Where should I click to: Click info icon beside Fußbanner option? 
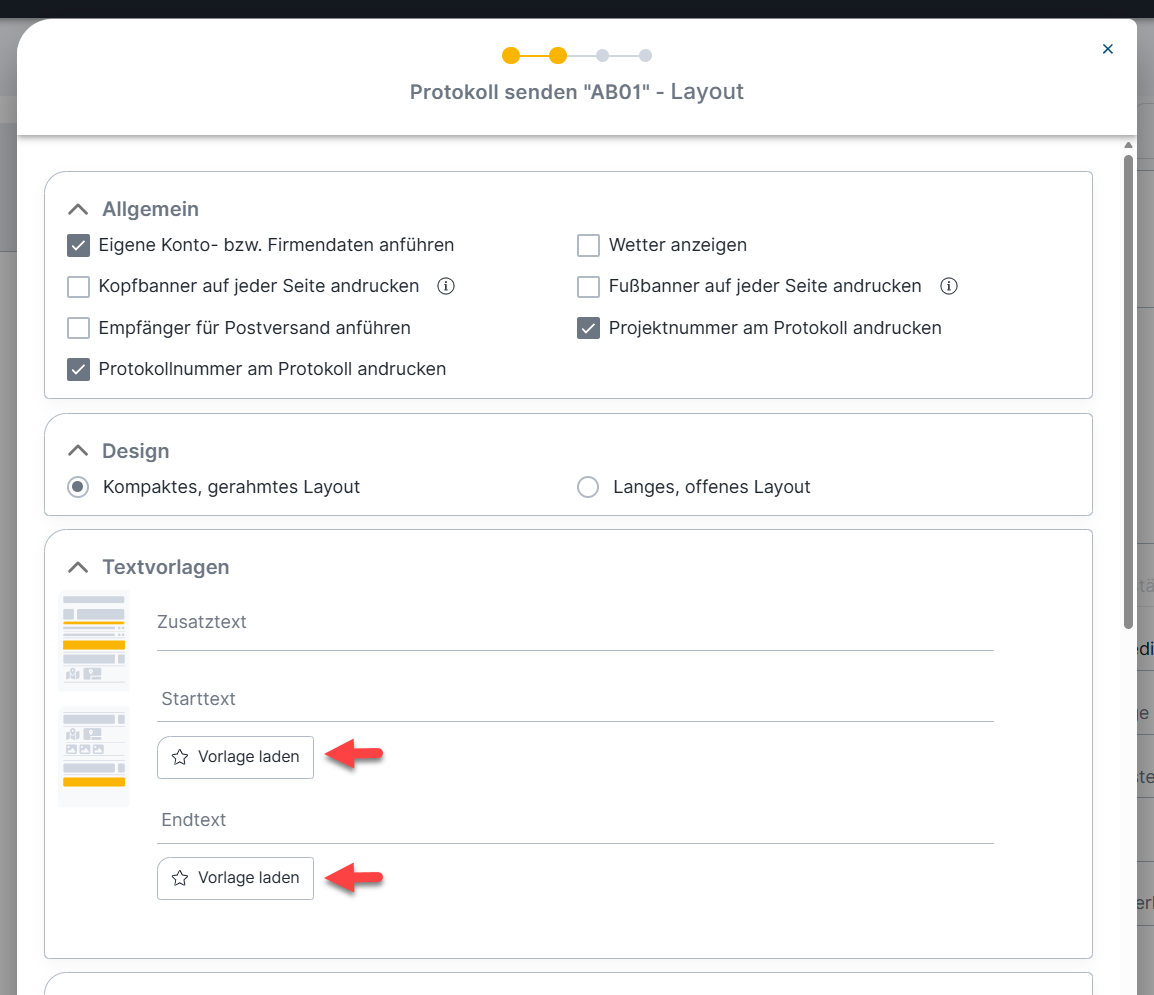(949, 287)
